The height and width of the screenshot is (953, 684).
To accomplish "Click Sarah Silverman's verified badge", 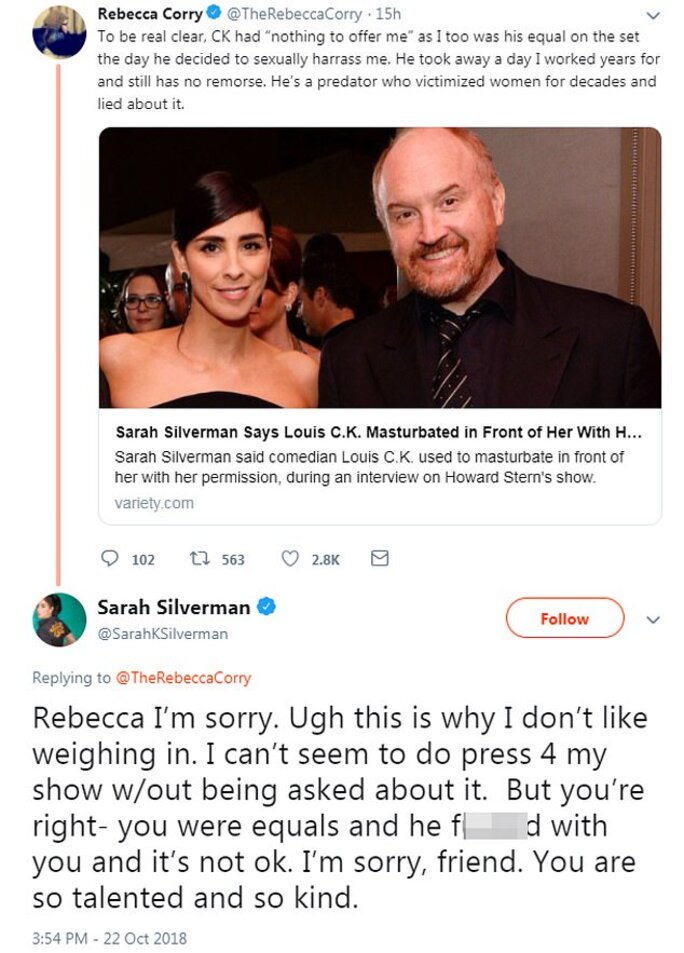I will coord(267,606).
